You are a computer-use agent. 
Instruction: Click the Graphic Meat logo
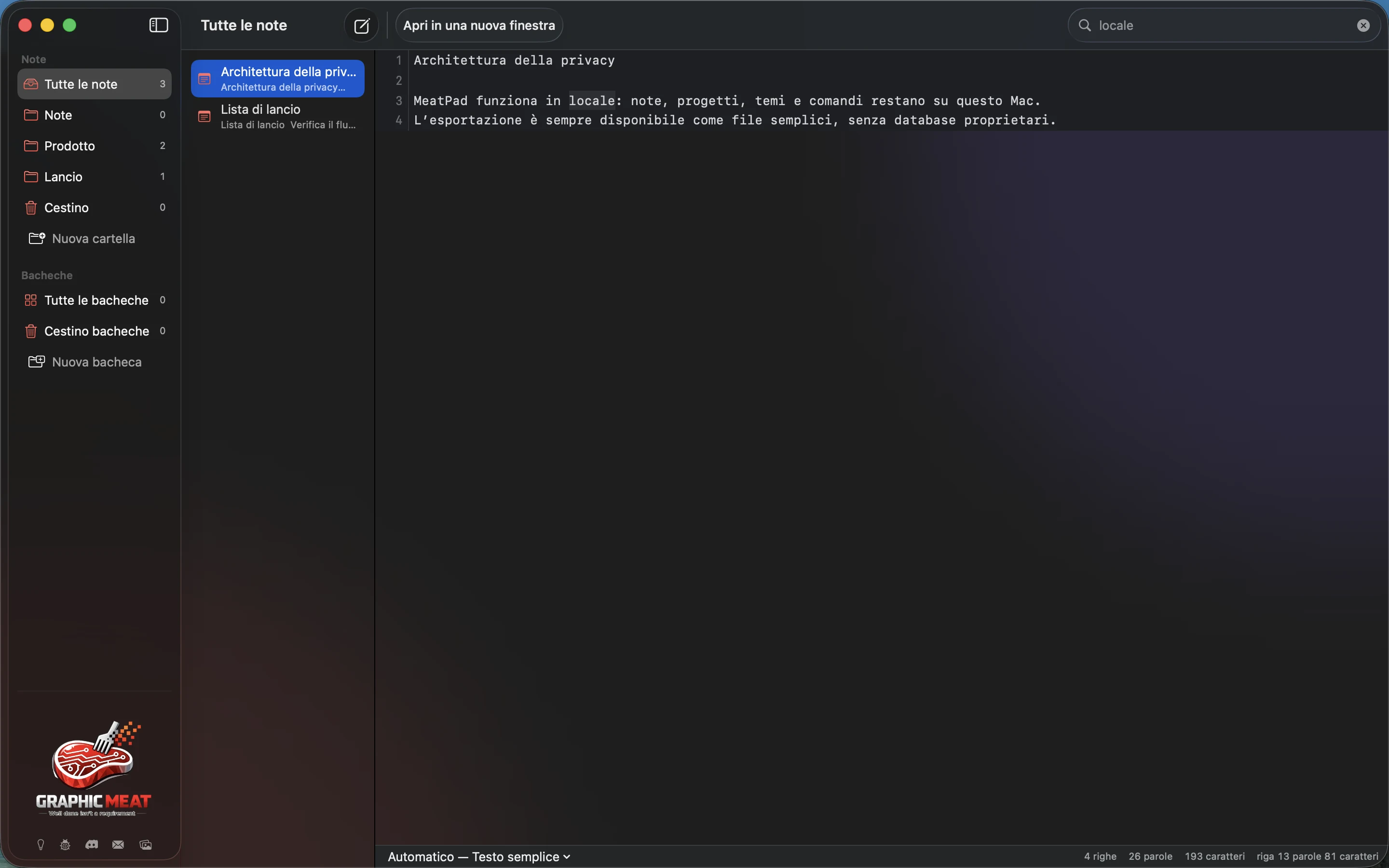coord(94,769)
